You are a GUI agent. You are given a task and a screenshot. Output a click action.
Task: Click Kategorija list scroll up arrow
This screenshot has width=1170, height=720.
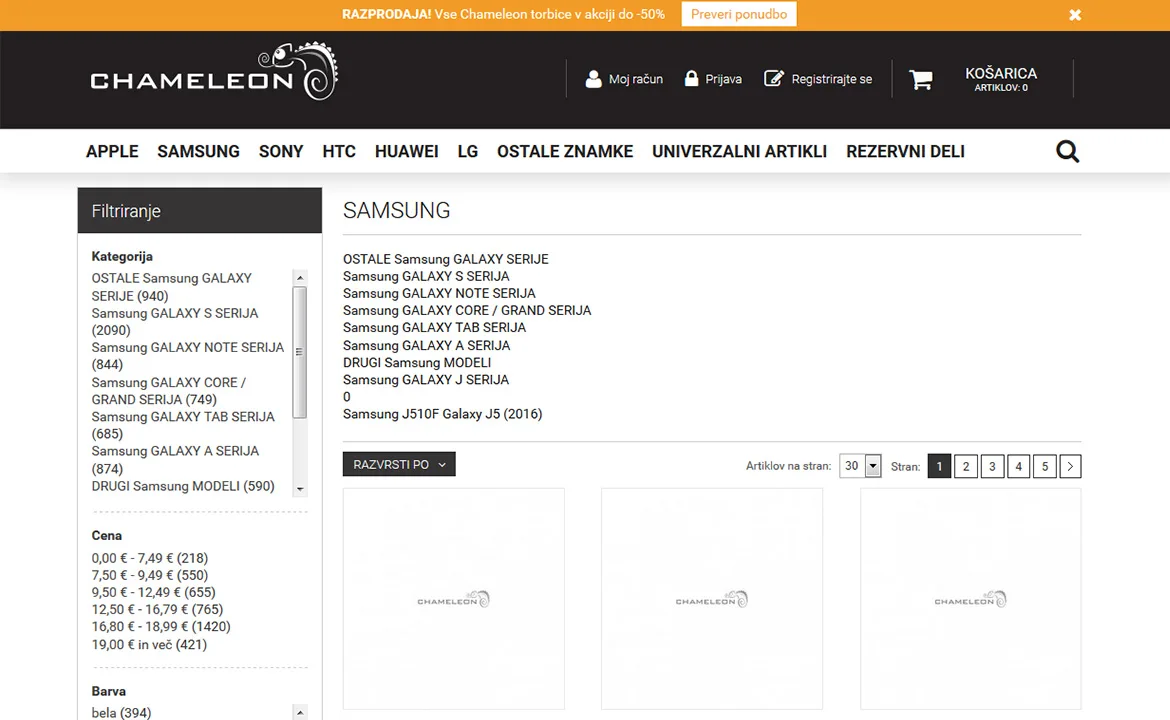coord(300,278)
